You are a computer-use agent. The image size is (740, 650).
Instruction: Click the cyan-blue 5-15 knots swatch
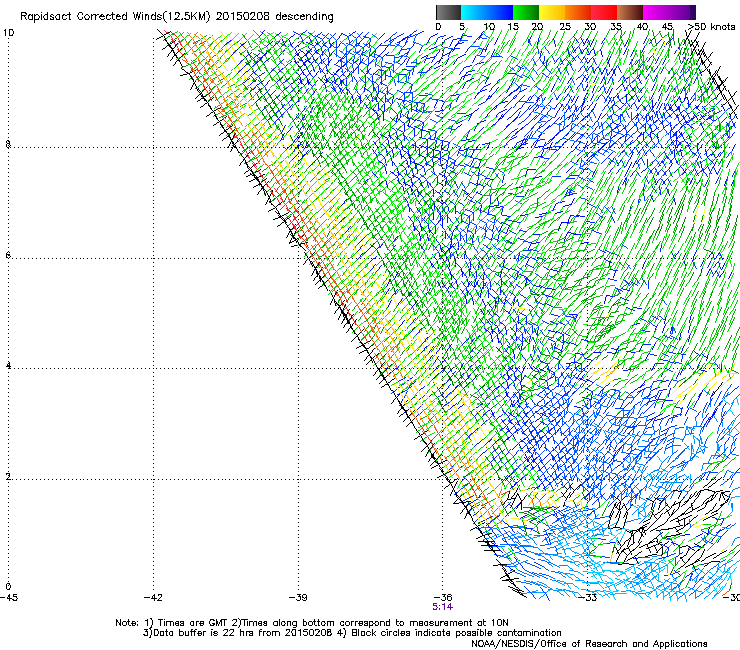click(487, 12)
